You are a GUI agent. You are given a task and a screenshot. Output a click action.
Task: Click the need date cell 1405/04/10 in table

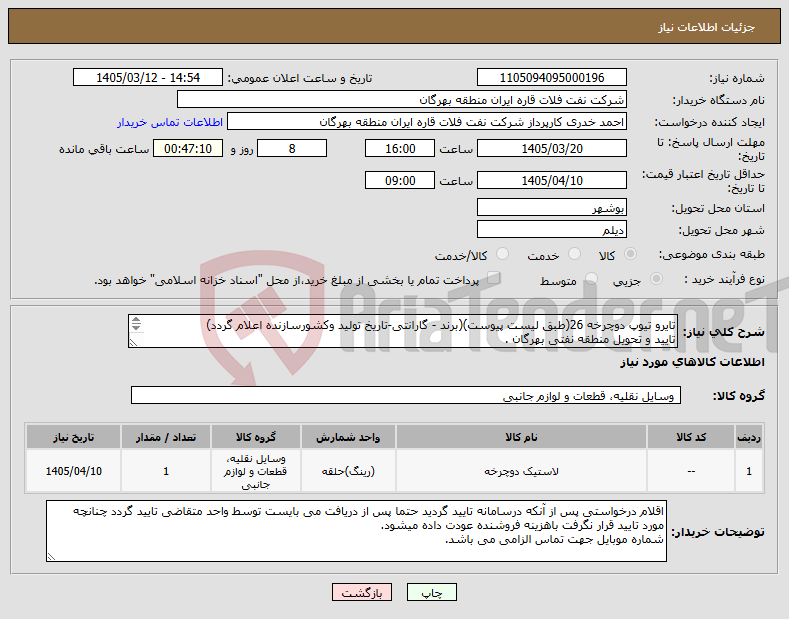73,472
